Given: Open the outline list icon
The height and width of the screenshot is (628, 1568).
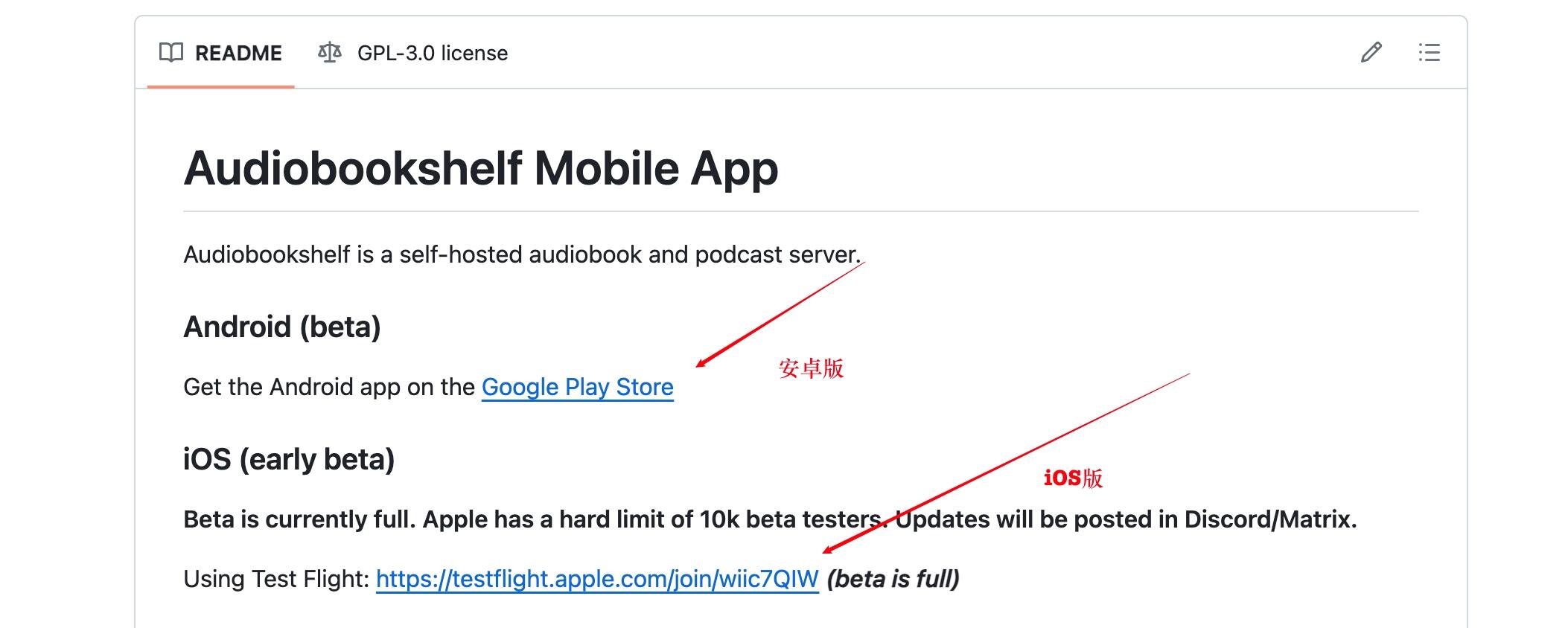Looking at the screenshot, I should (1429, 53).
